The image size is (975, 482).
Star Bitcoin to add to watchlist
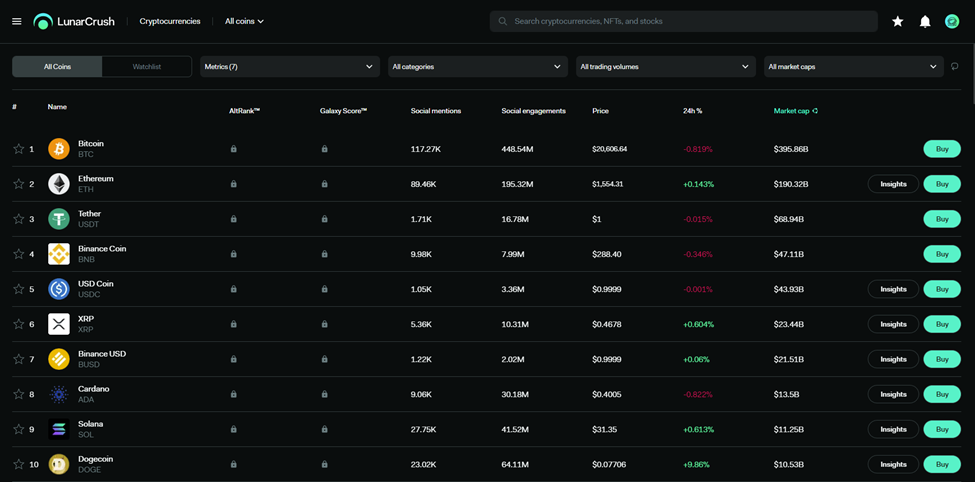(x=19, y=149)
